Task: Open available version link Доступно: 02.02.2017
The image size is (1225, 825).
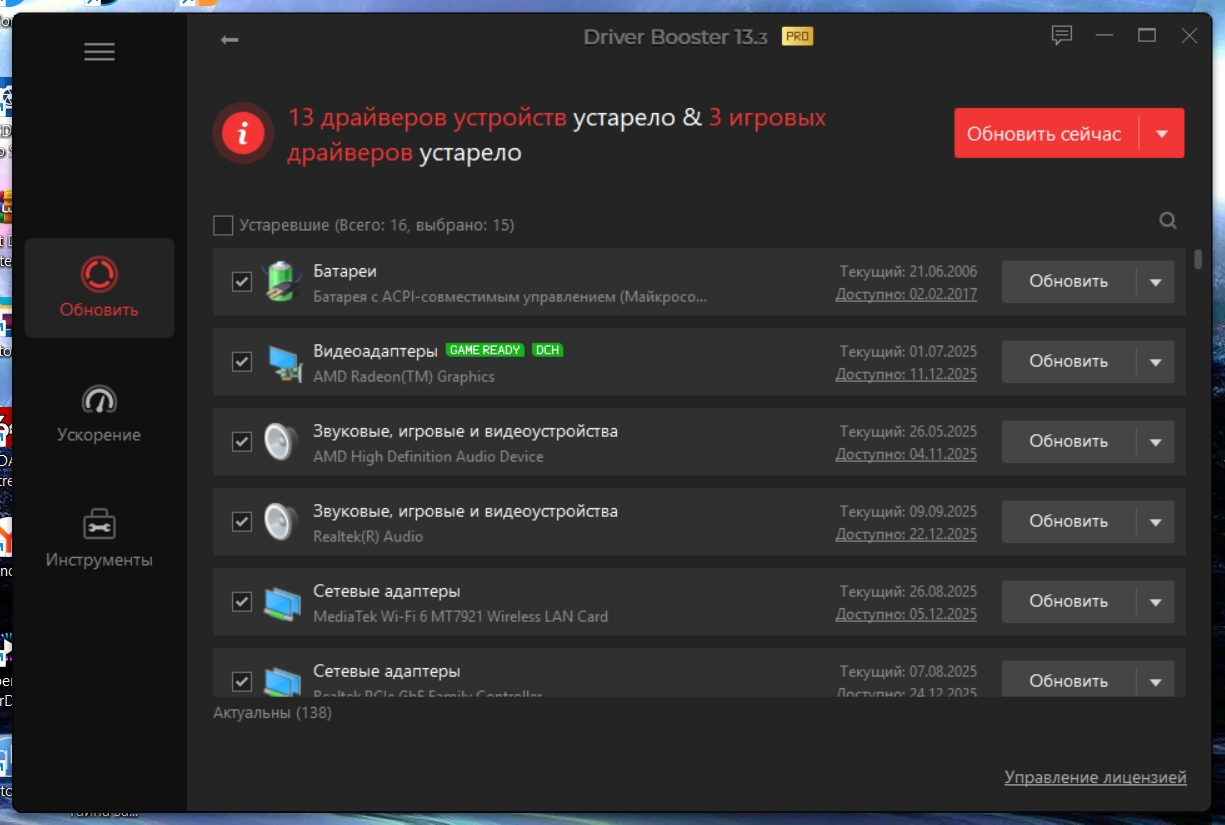Action: (x=906, y=294)
